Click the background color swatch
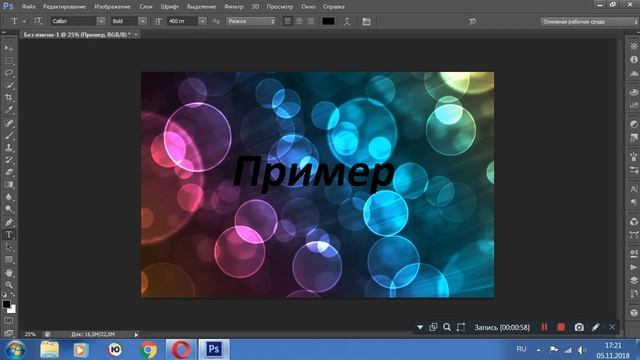The height and width of the screenshot is (360, 640). 13,310
